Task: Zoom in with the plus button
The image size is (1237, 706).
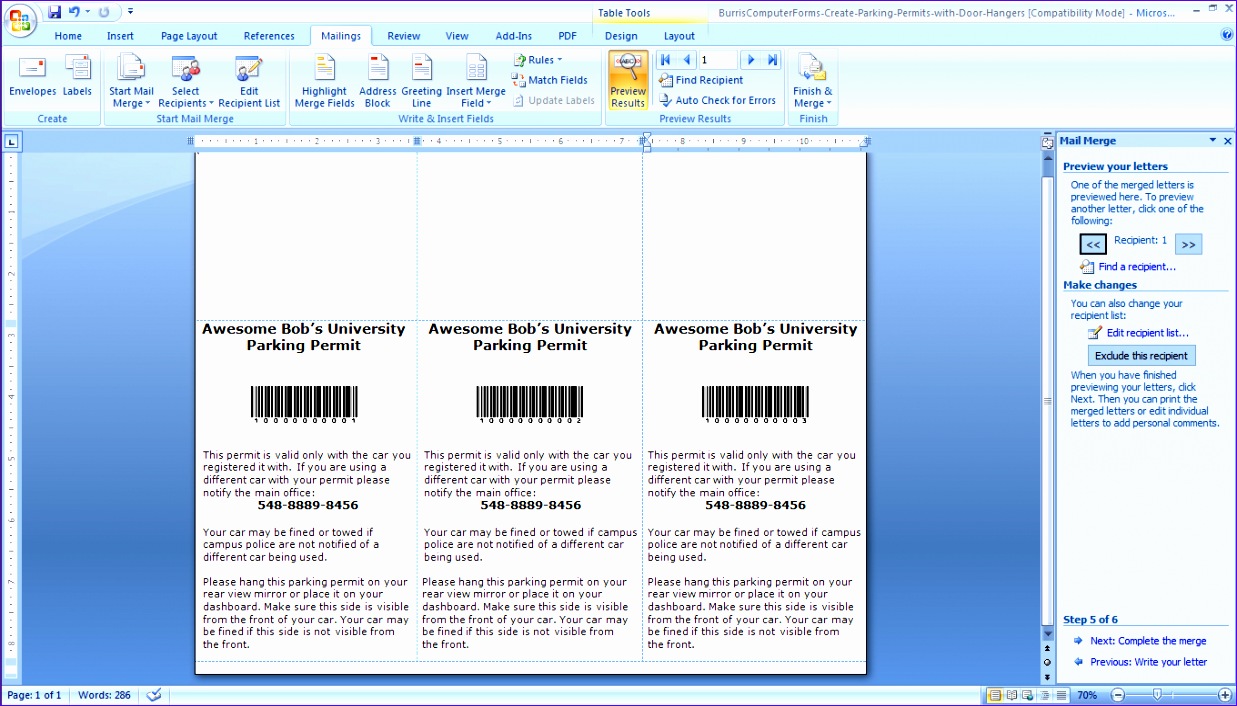Action: (1225, 695)
